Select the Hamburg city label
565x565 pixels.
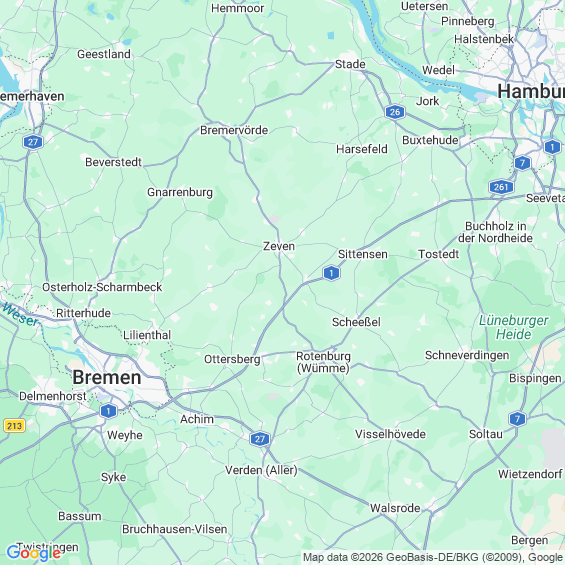pos(531,91)
